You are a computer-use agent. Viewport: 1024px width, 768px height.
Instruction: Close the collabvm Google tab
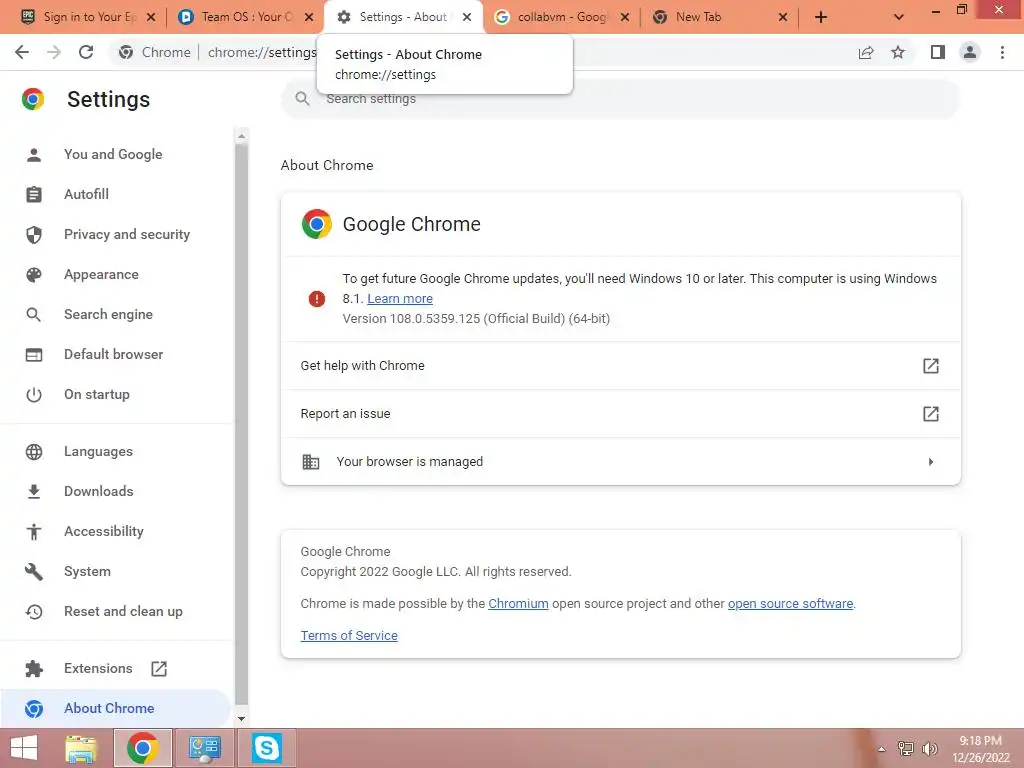pyautogui.click(x=625, y=17)
